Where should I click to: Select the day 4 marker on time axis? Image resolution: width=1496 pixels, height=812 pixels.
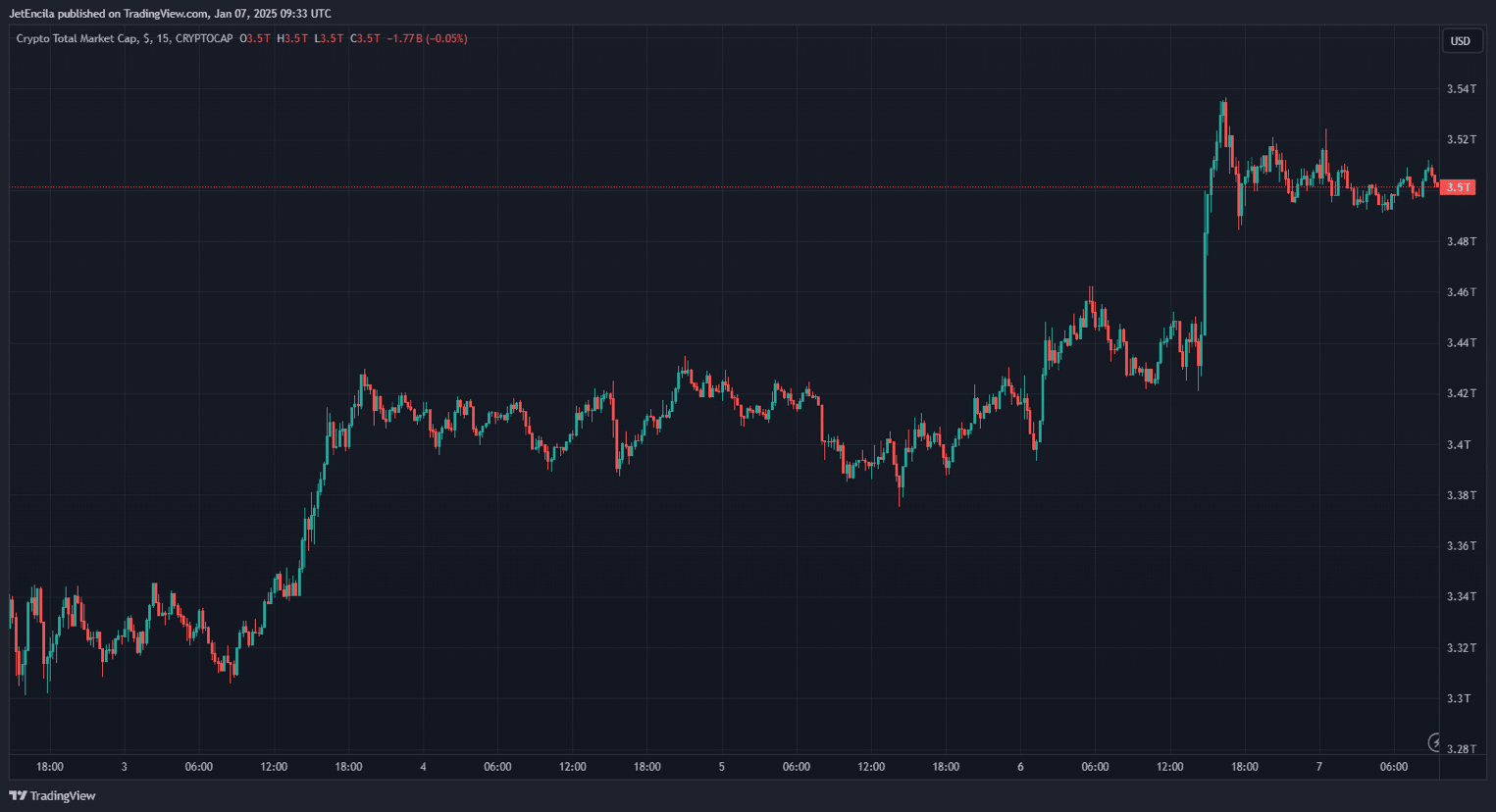coord(423,767)
